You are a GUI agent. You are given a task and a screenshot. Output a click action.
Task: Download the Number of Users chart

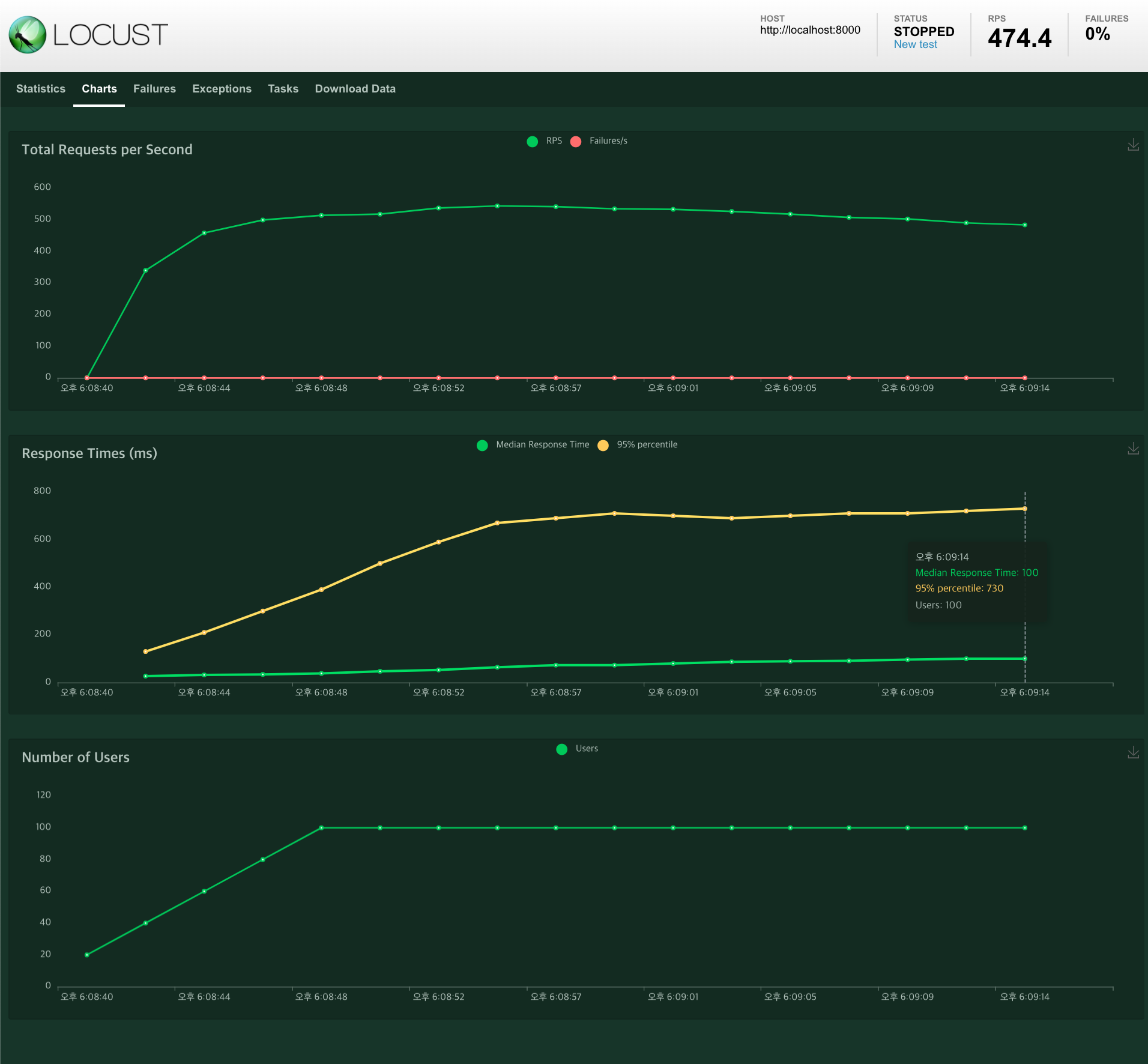coord(1133,752)
